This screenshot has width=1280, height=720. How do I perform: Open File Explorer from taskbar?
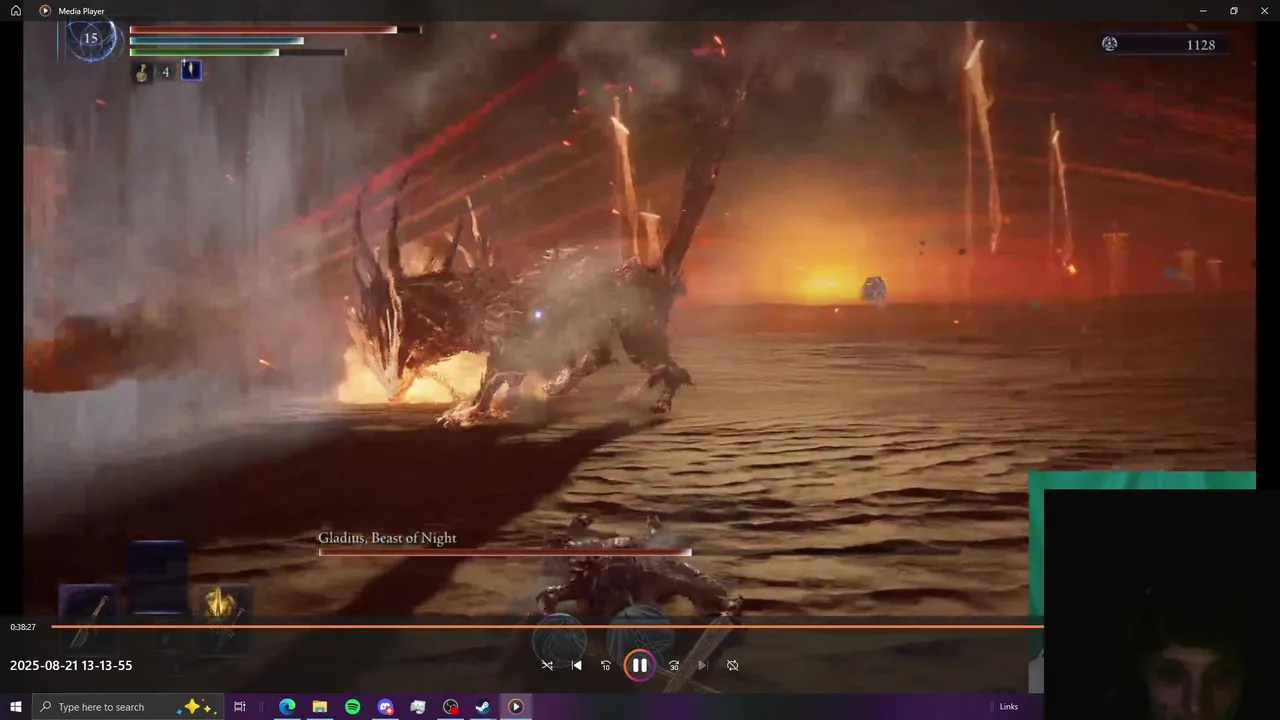[320, 707]
